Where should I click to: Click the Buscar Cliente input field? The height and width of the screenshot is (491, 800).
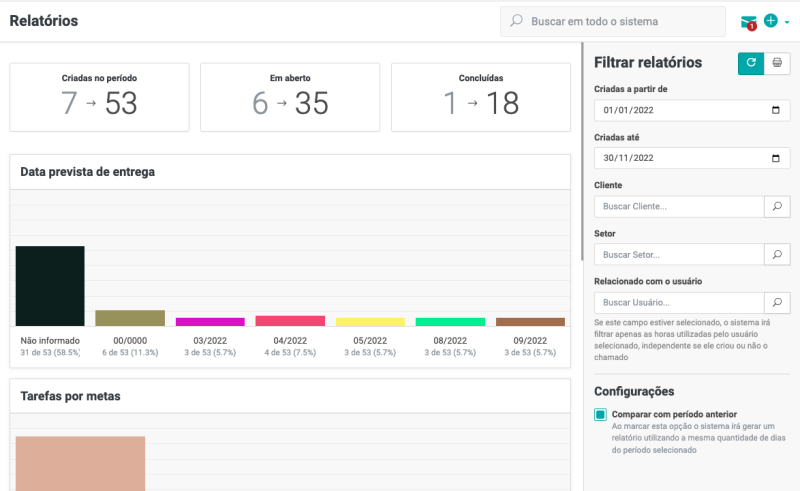point(678,206)
